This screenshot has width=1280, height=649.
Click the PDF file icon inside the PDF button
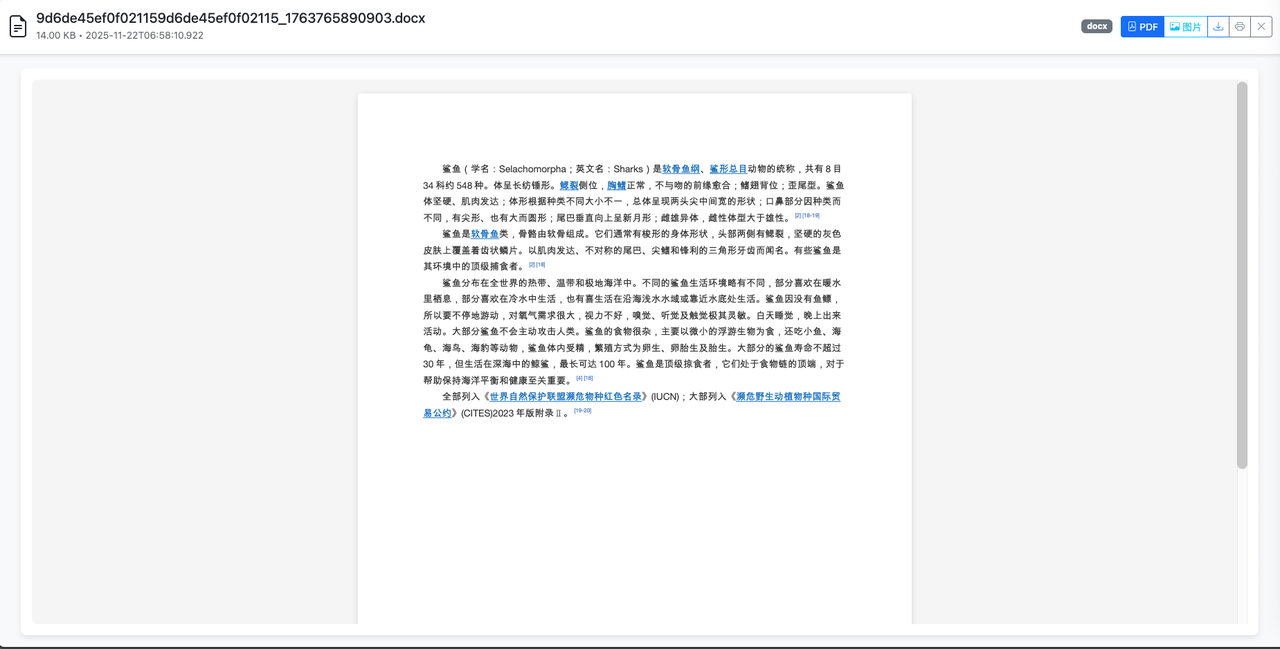[x=1134, y=26]
